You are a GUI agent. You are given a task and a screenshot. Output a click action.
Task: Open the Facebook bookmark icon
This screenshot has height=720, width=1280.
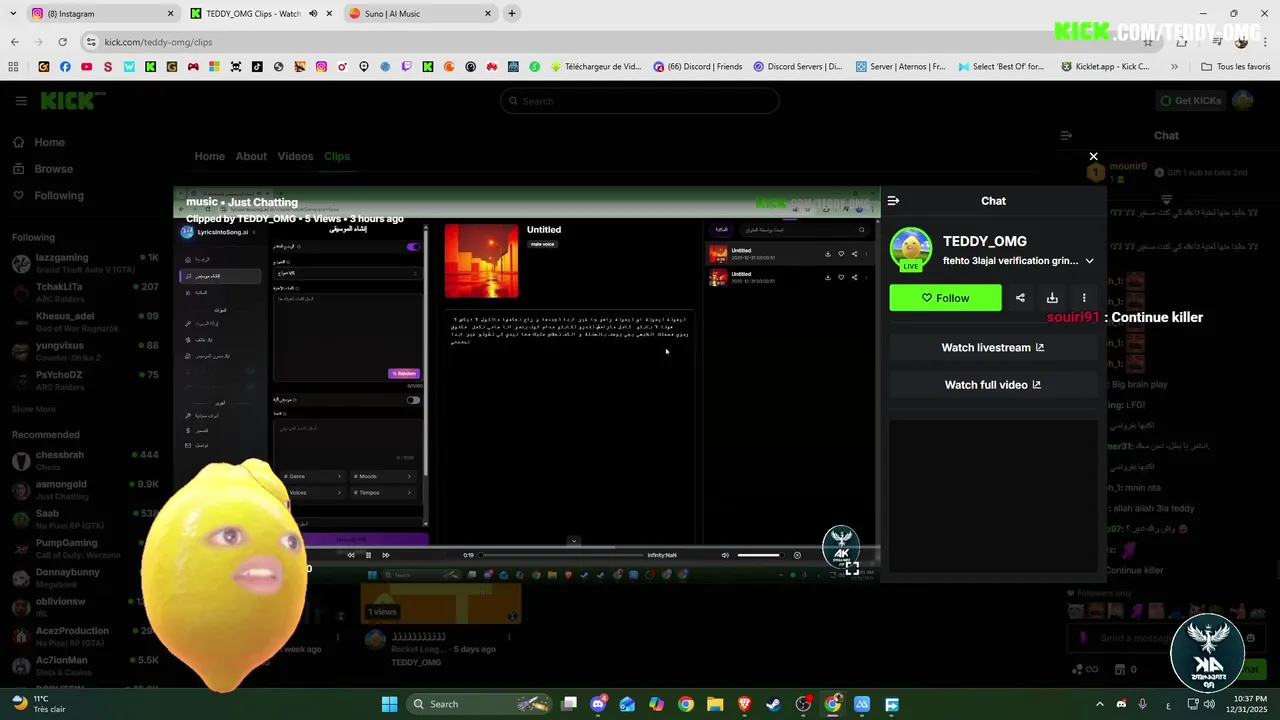[x=65, y=67]
